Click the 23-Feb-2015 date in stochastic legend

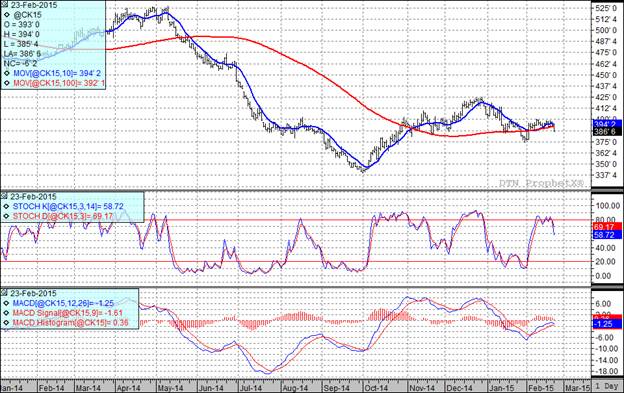pyautogui.click(x=33, y=196)
